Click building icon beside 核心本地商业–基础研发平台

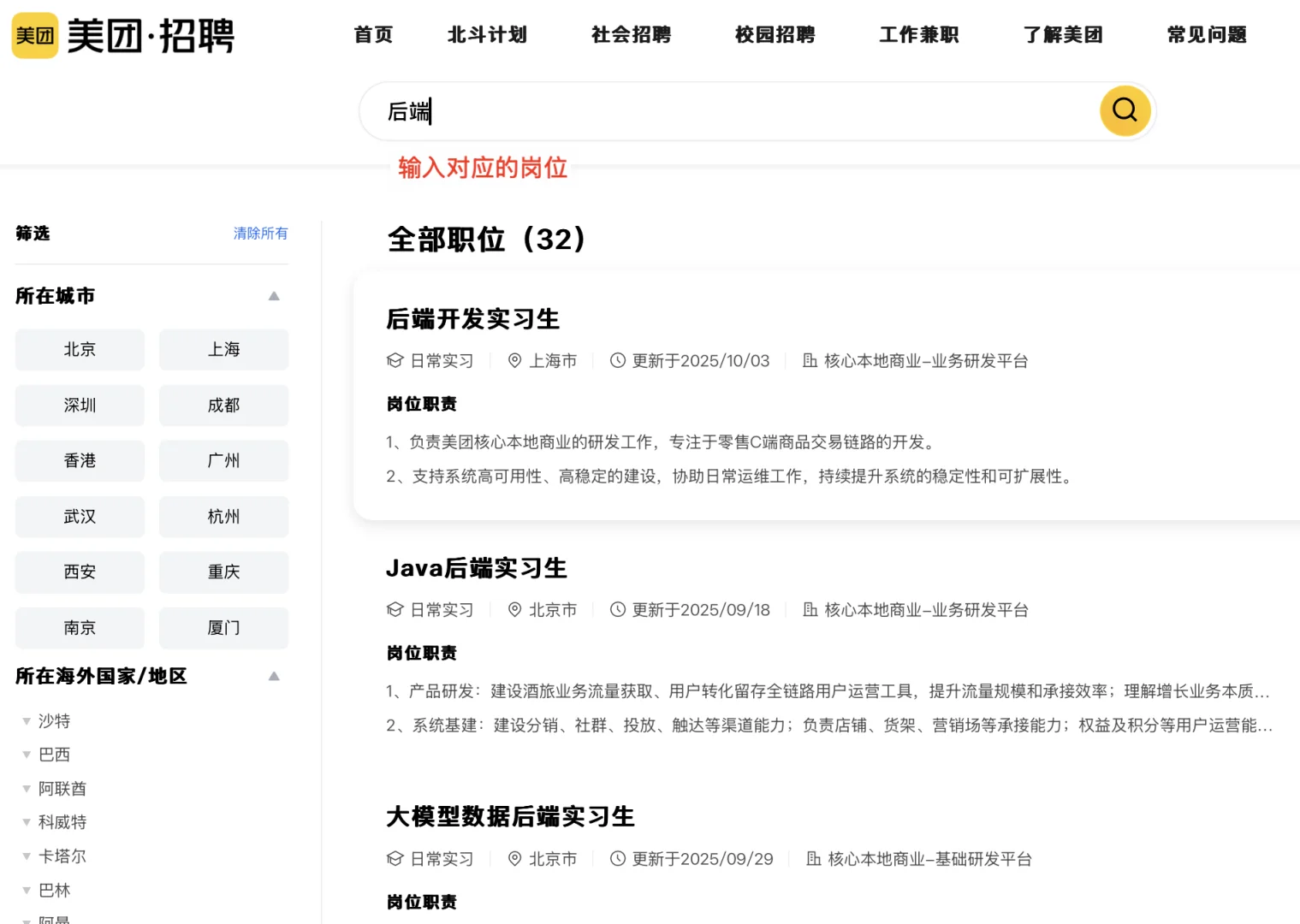(x=813, y=859)
